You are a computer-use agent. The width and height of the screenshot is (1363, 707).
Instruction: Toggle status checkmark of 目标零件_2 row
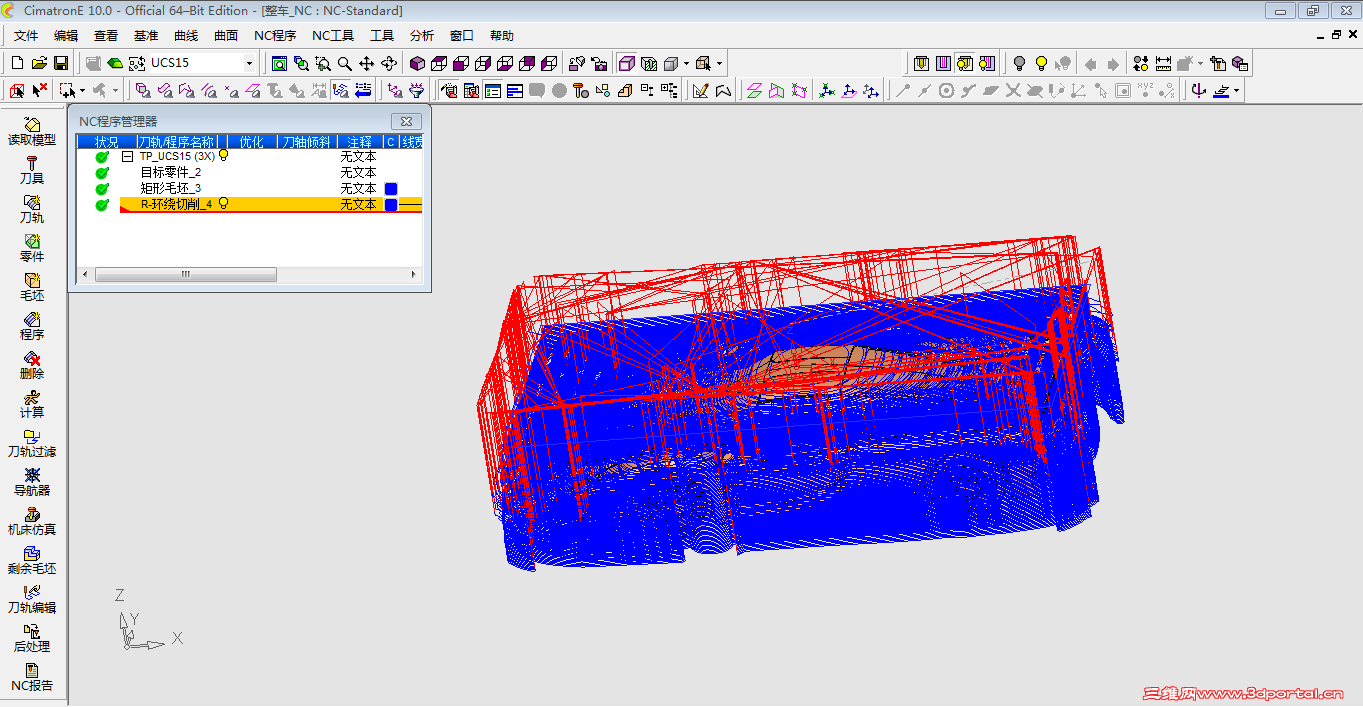(x=102, y=172)
